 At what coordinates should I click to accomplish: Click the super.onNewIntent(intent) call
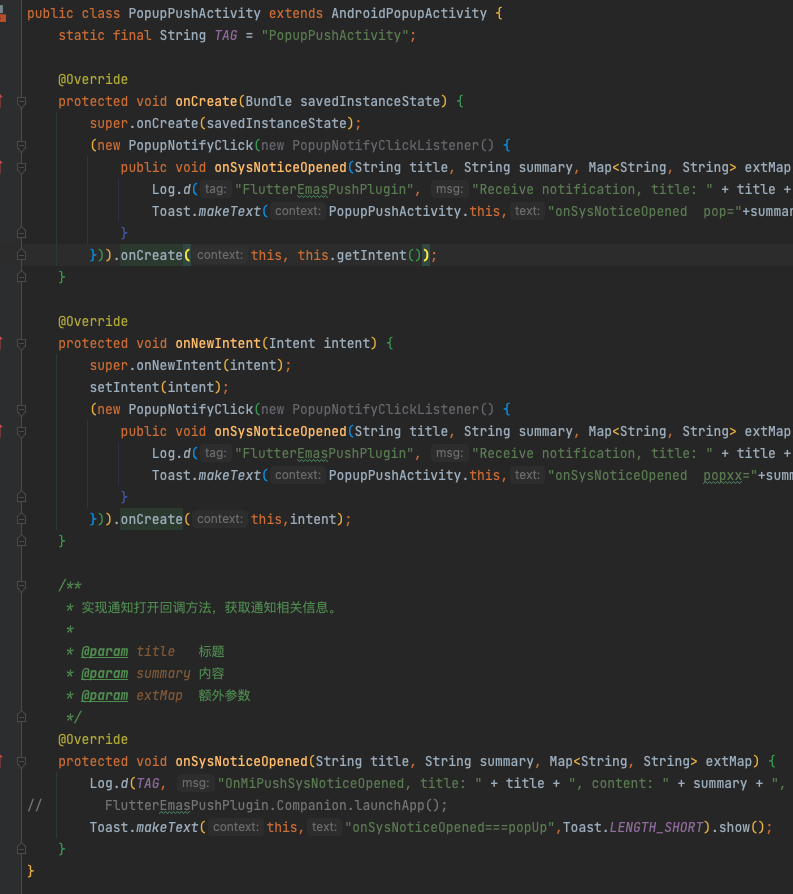point(186,365)
